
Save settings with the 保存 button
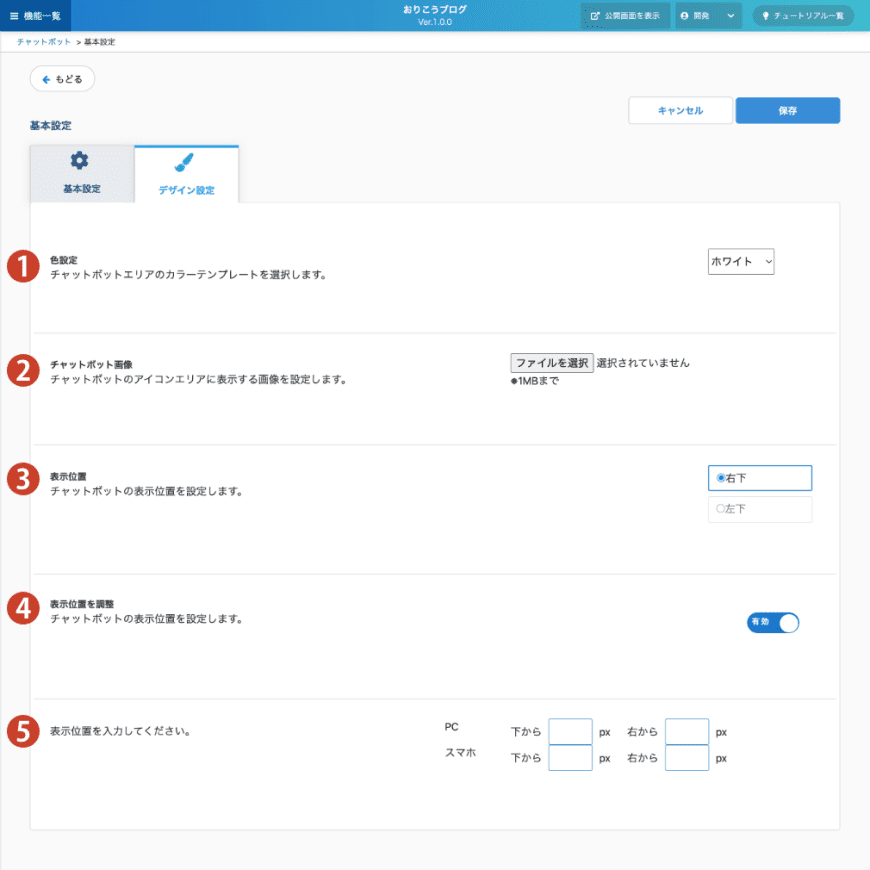click(x=787, y=111)
